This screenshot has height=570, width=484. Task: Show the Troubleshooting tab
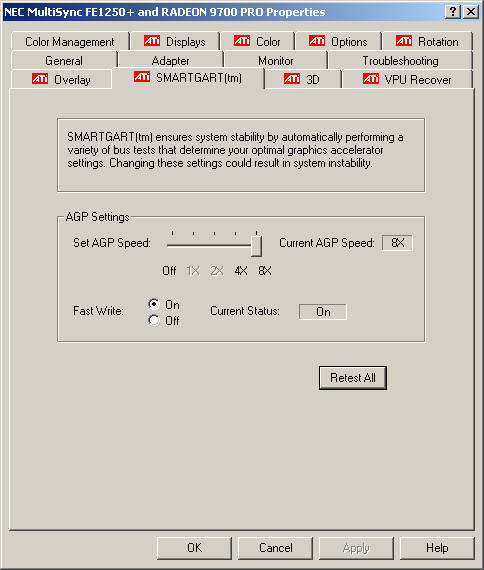[400, 61]
